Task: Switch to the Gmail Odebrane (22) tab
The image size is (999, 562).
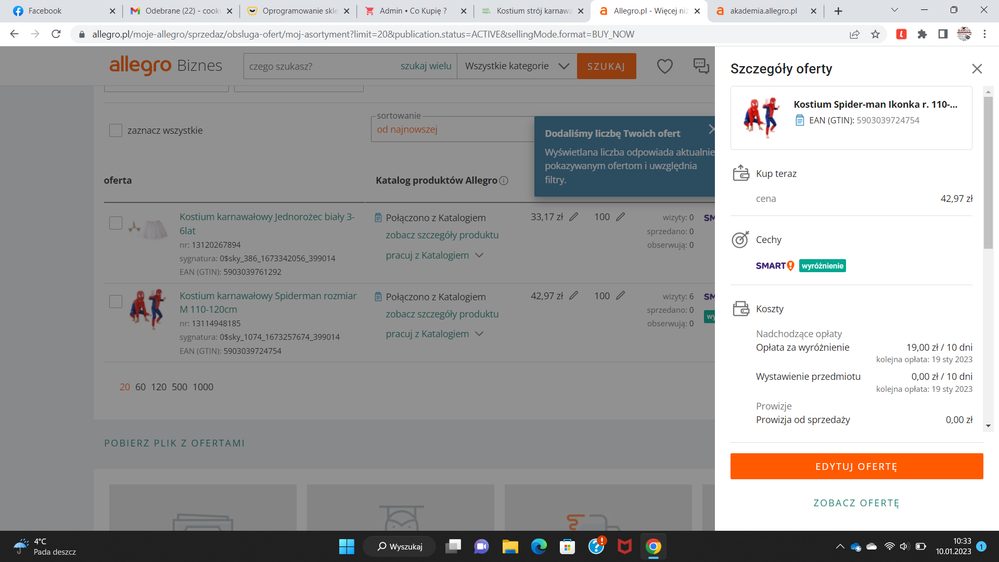Action: pyautogui.click(x=180, y=11)
